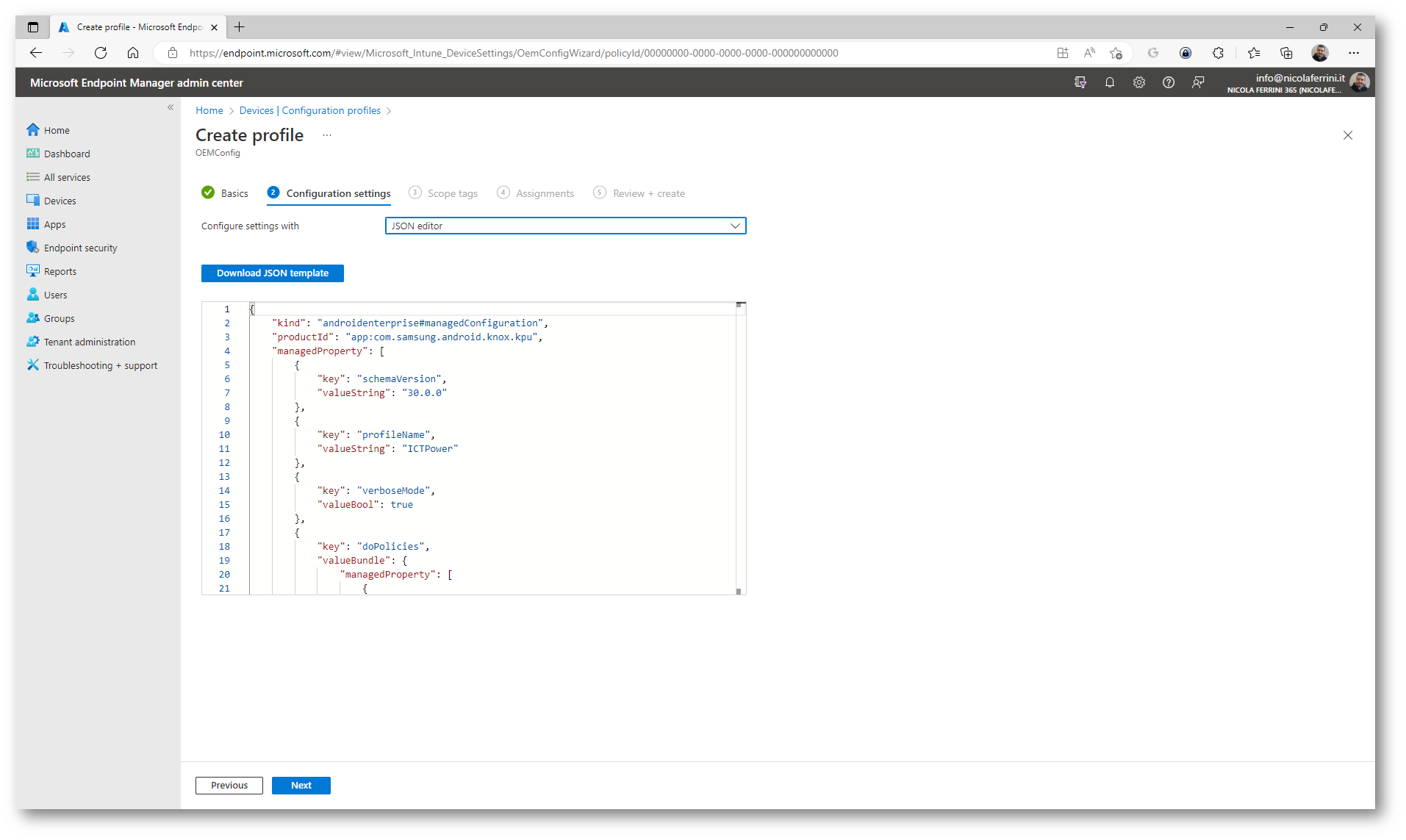
Task: Click the productId line in JSON
Action: click(407, 337)
